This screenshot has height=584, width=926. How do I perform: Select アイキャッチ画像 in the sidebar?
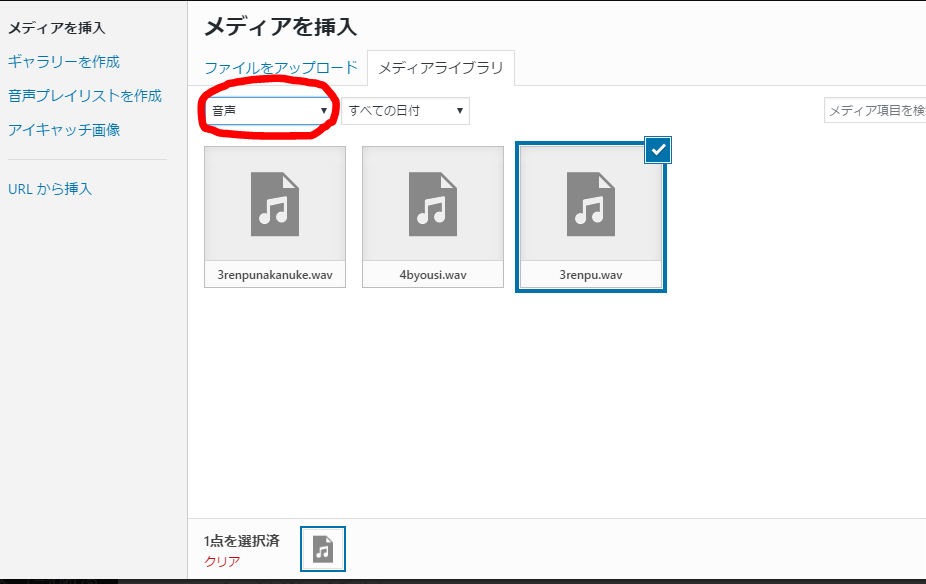63,130
